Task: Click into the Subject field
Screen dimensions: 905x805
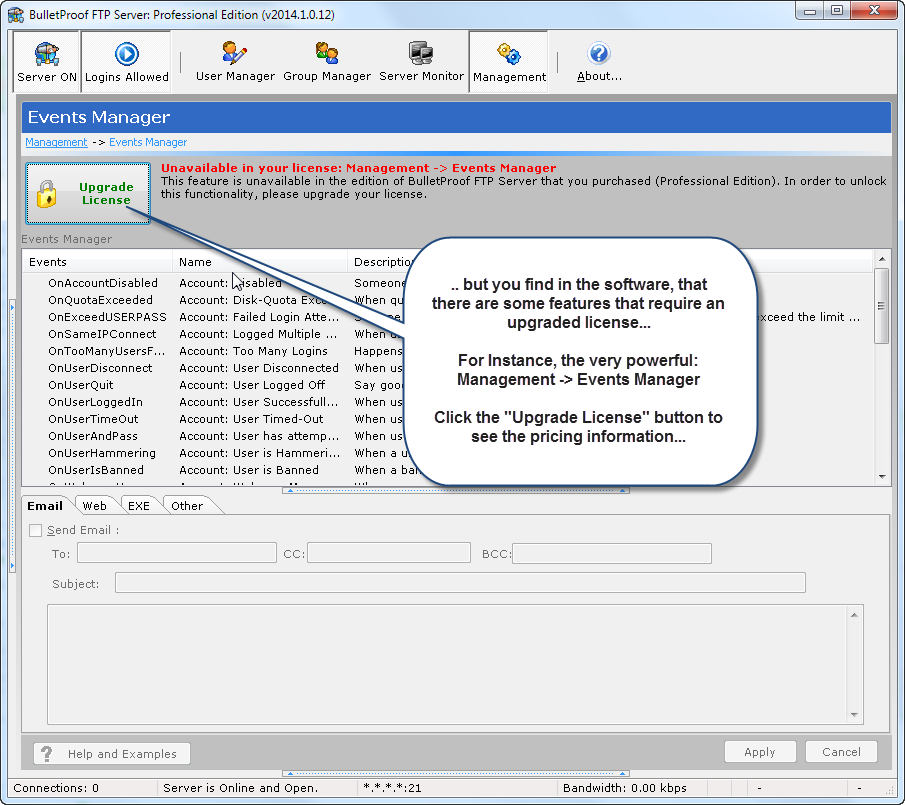Action: point(460,582)
